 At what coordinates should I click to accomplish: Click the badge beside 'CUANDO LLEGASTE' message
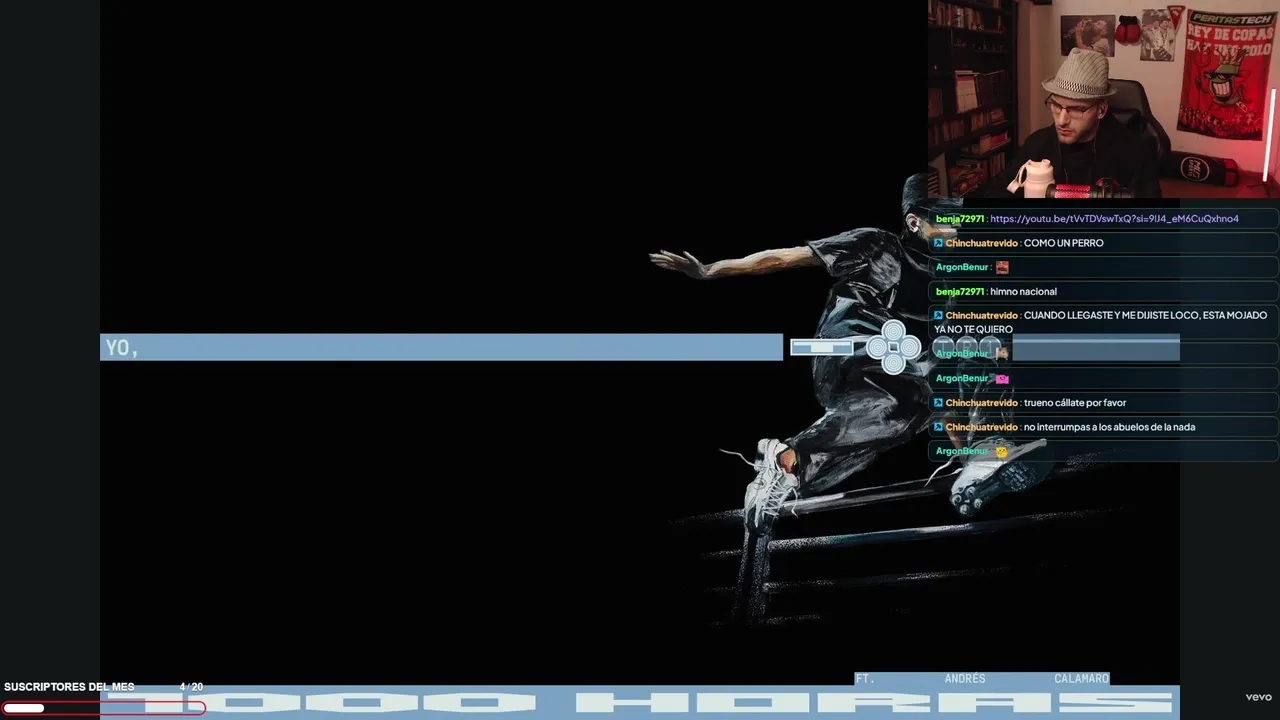coord(939,315)
